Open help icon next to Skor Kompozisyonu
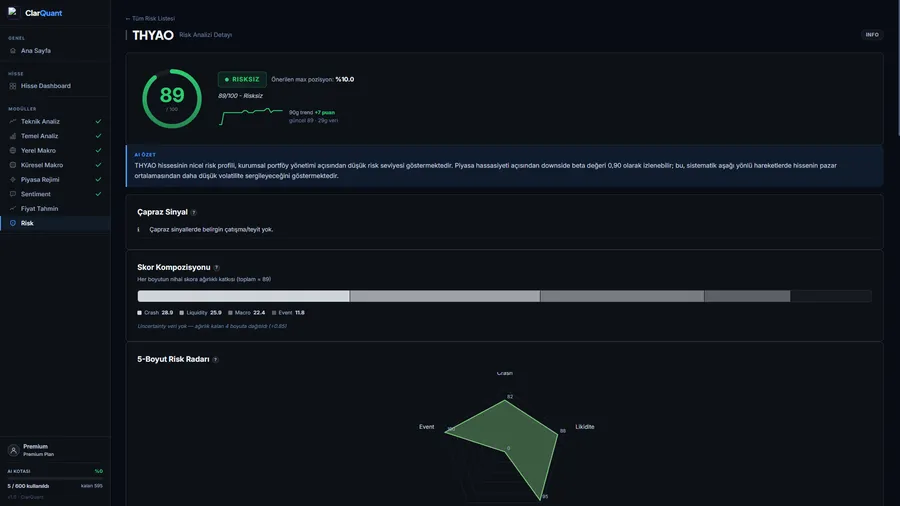This screenshot has width=900, height=506. 216,268
